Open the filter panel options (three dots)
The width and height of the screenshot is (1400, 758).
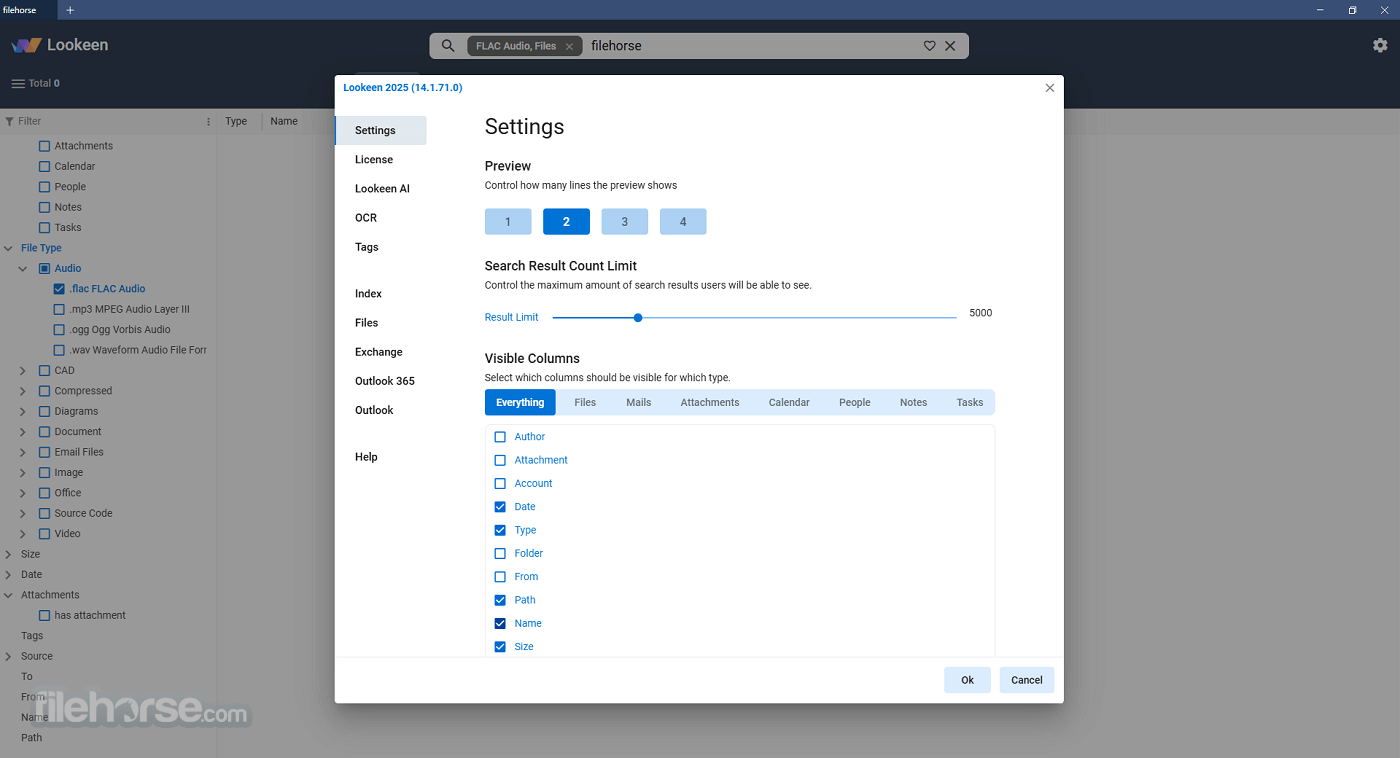pyautogui.click(x=208, y=121)
